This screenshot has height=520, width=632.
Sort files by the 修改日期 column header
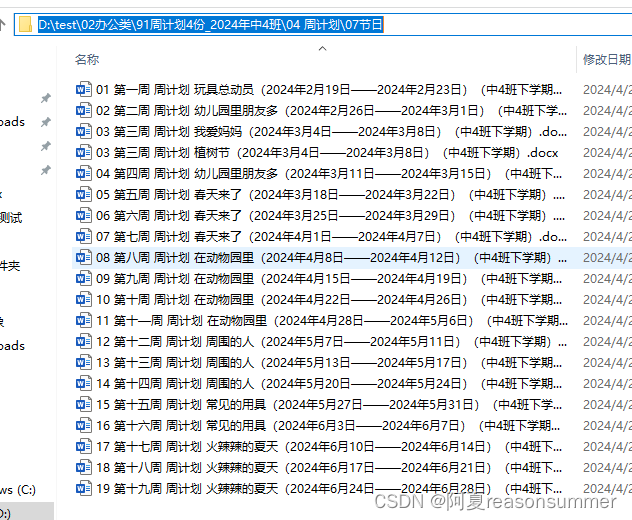pyautogui.click(x=607, y=60)
